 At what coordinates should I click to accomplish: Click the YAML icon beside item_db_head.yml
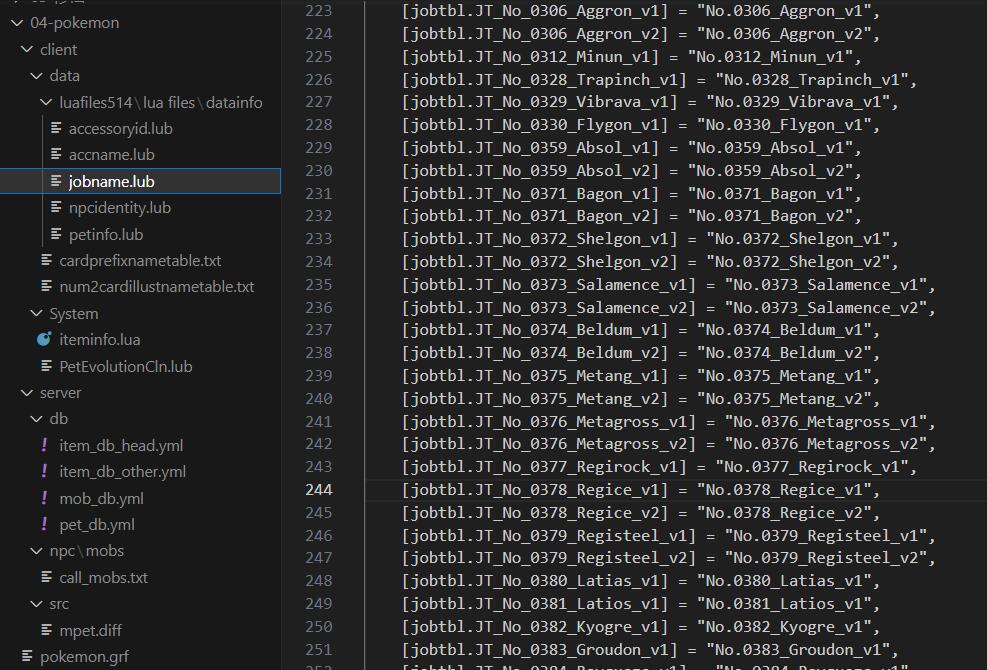tap(44, 446)
